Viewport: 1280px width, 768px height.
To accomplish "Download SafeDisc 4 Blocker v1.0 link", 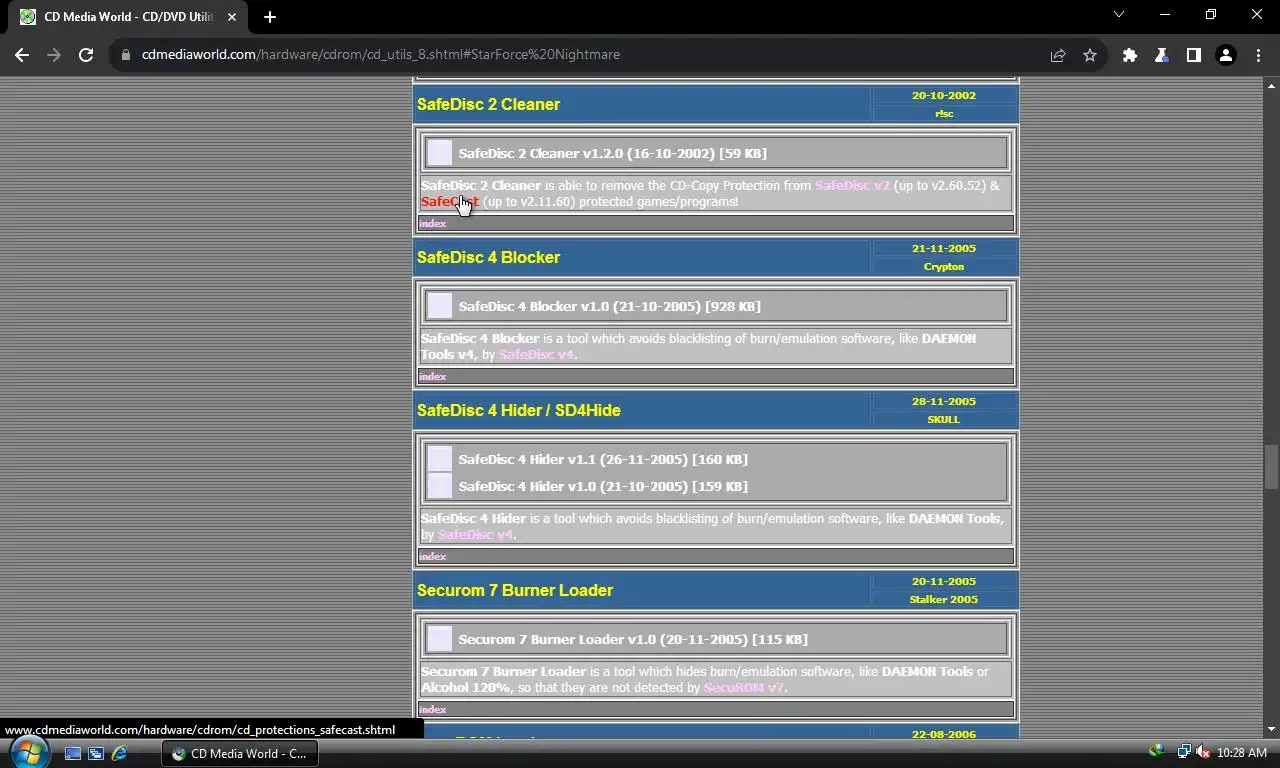I will 609,306.
